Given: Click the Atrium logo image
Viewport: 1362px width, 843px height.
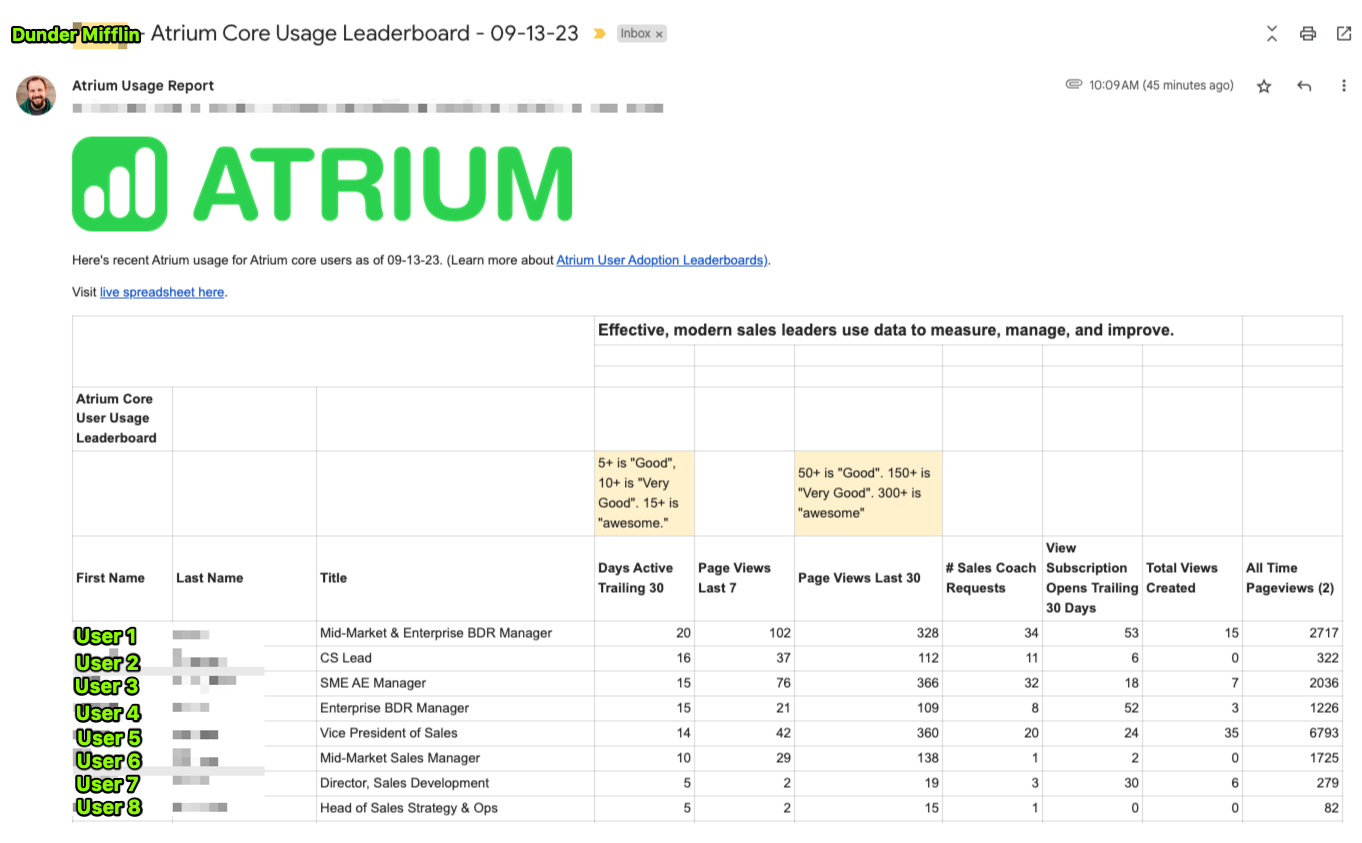Looking at the screenshot, I should (x=322, y=184).
